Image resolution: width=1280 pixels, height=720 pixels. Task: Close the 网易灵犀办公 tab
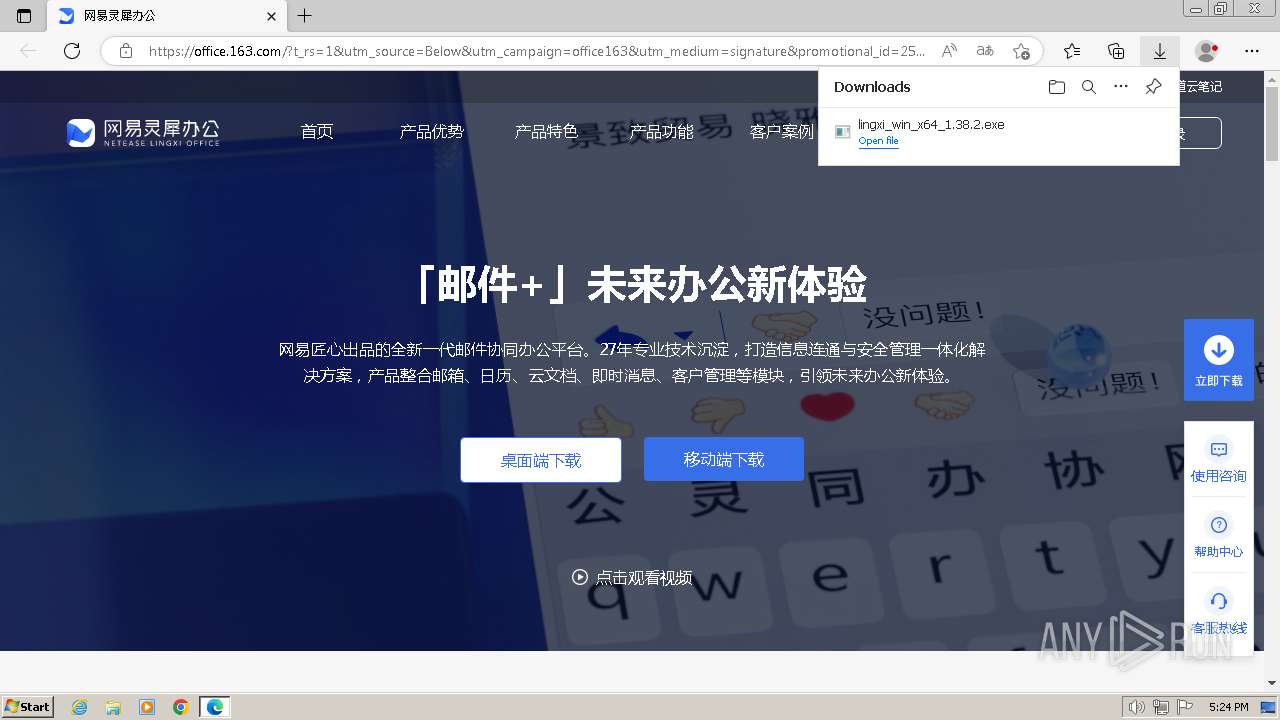pyautogui.click(x=272, y=16)
